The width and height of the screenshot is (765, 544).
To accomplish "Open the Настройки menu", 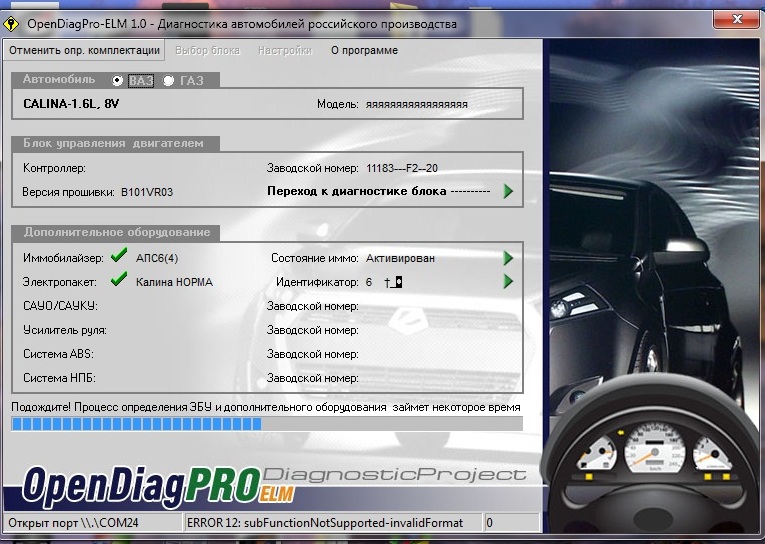I will pyautogui.click(x=285, y=50).
